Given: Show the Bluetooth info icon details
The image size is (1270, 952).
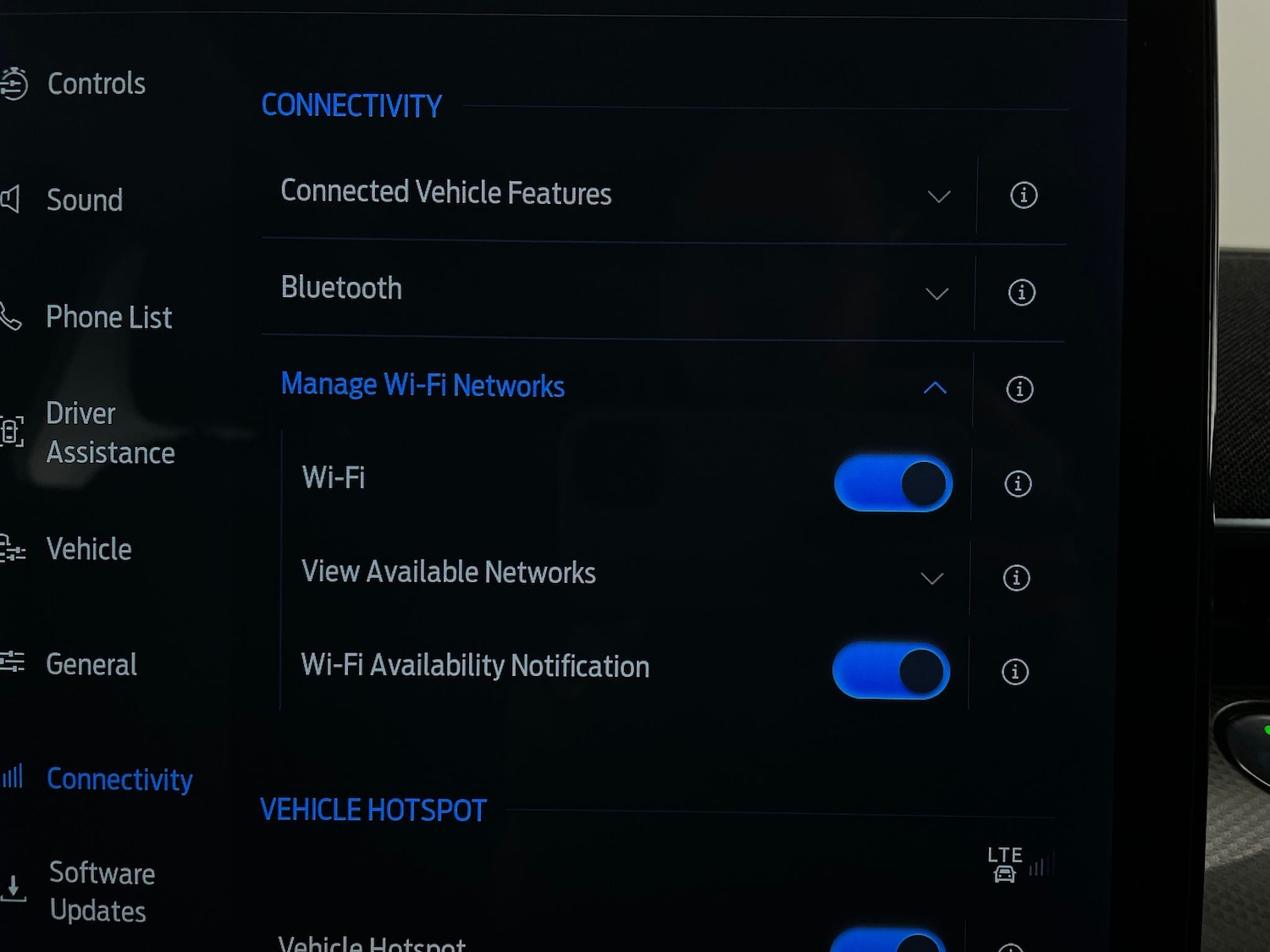Looking at the screenshot, I should pos(1021,293).
